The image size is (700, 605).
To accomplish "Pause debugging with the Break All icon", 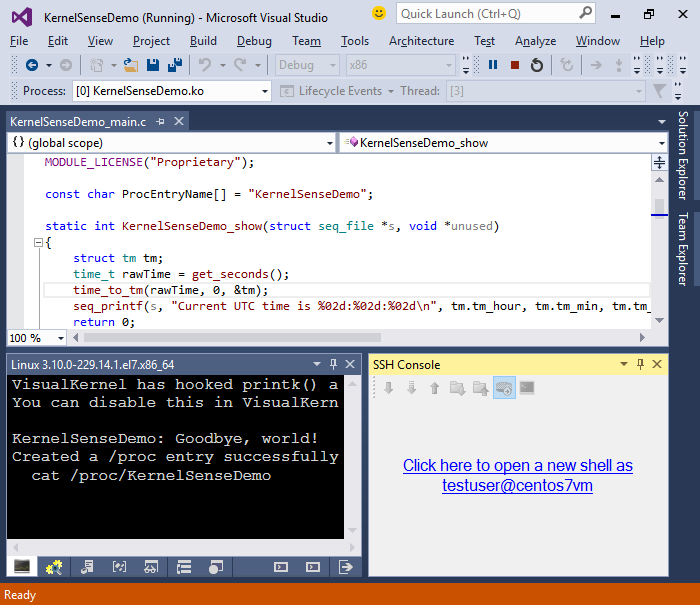I will [493, 65].
